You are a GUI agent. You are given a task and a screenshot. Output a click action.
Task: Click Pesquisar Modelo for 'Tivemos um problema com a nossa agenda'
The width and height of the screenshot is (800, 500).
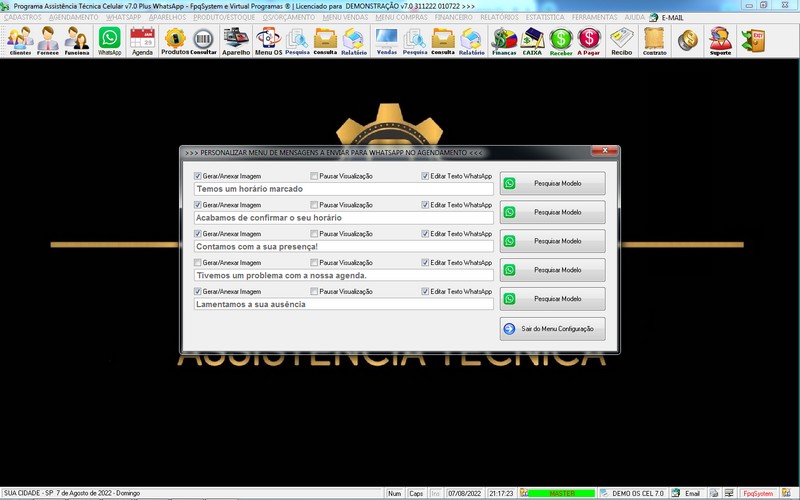coord(553,270)
